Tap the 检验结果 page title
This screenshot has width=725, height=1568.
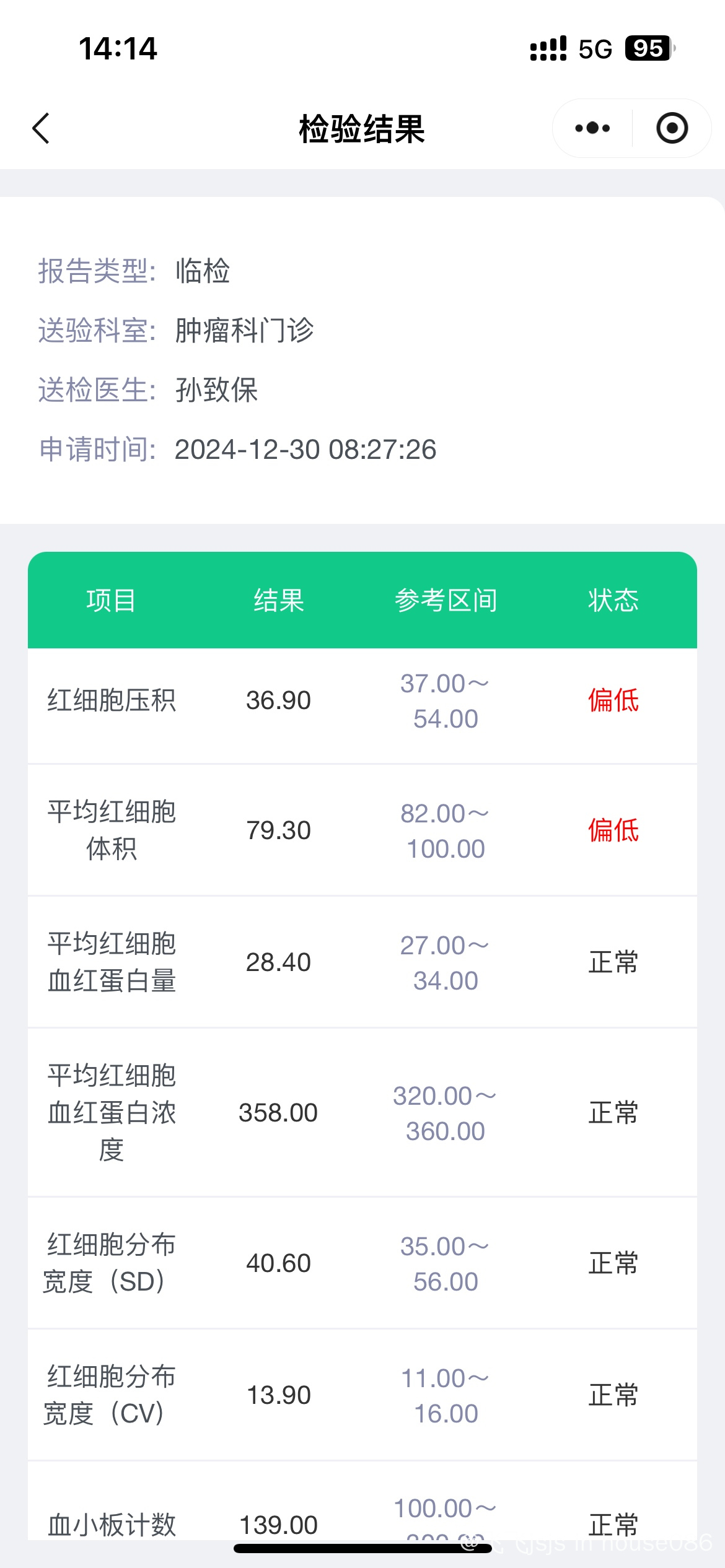click(x=362, y=129)
